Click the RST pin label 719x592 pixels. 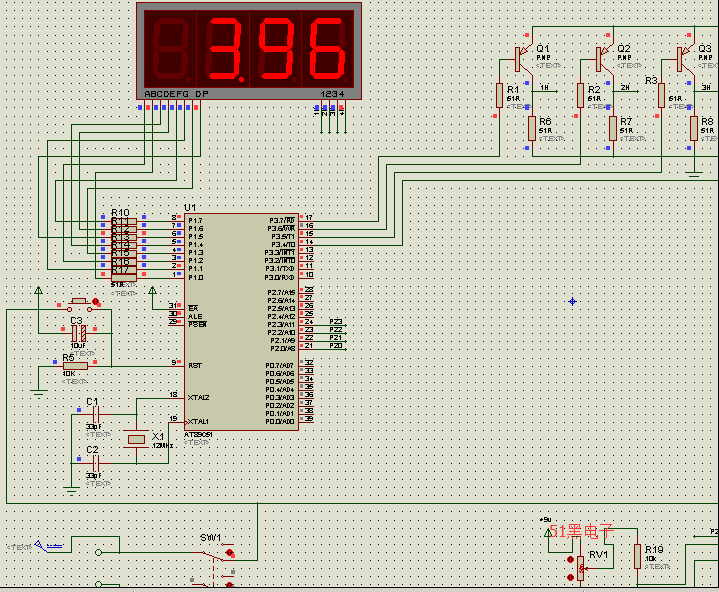[x=195, y=365]
